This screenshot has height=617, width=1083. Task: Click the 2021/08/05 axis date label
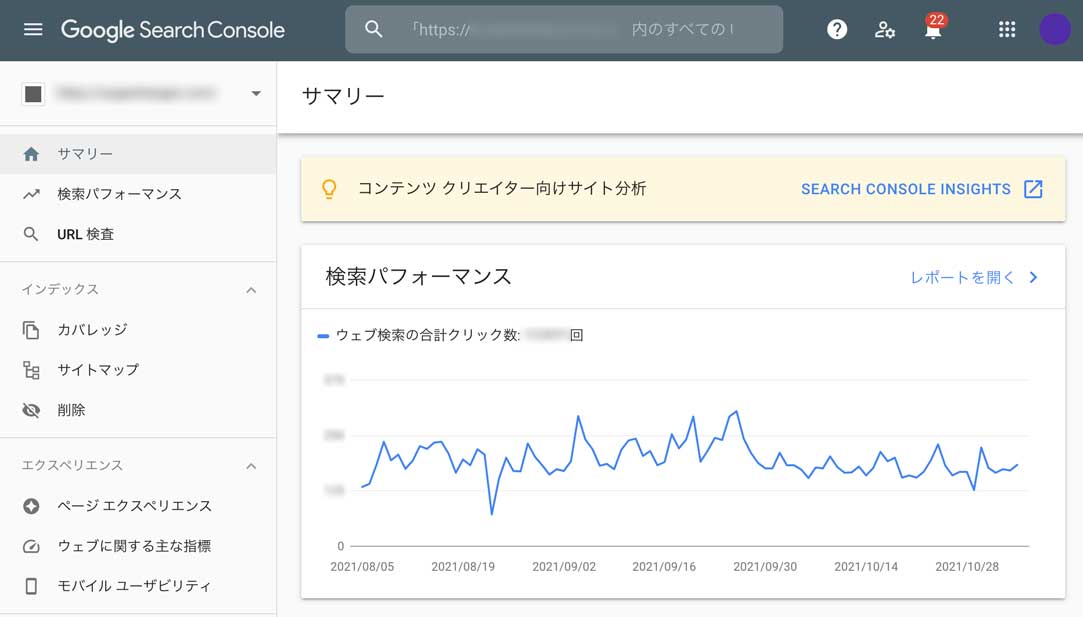362,567
